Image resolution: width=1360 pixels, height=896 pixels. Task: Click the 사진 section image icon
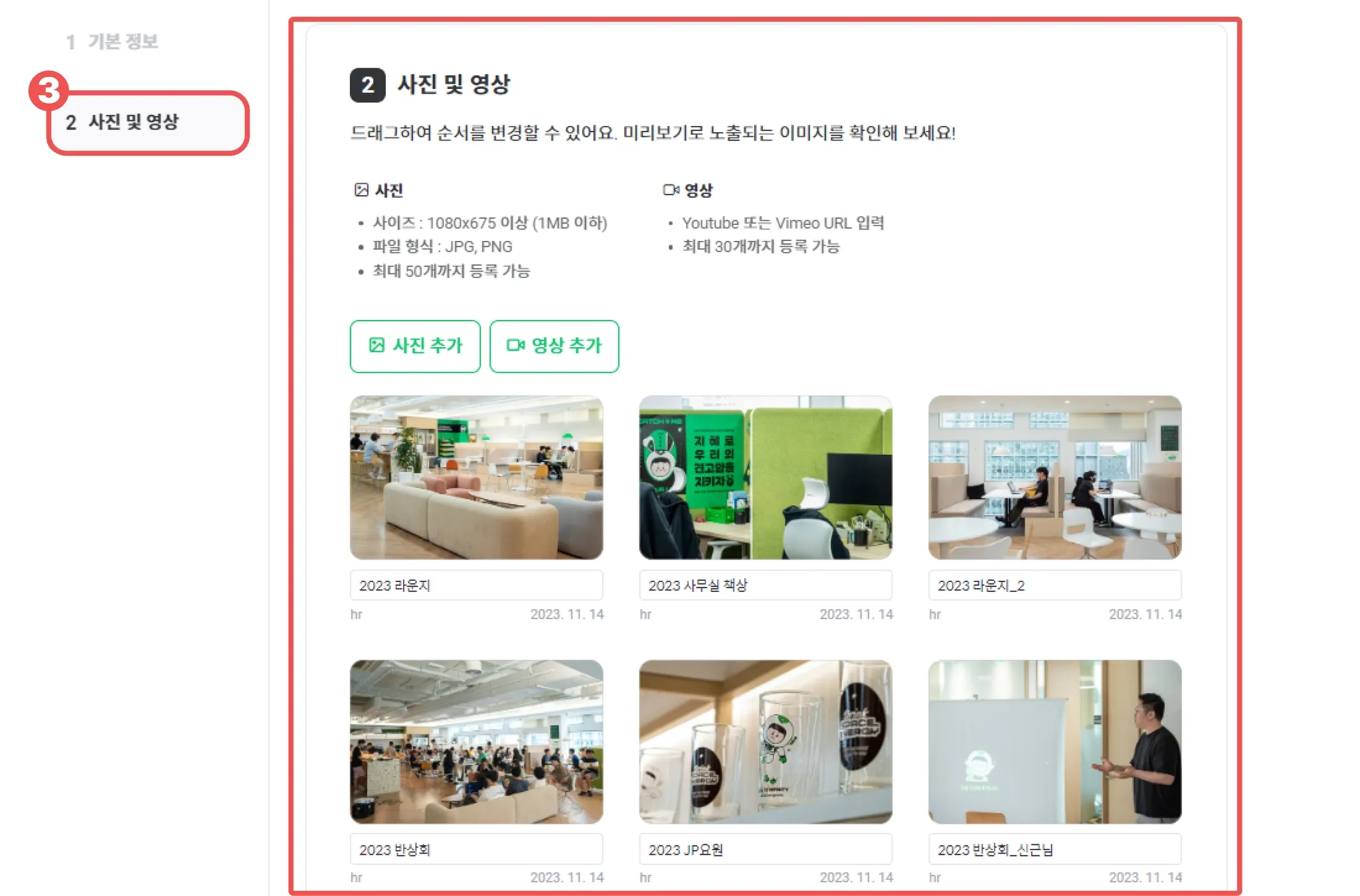point(361,190)
